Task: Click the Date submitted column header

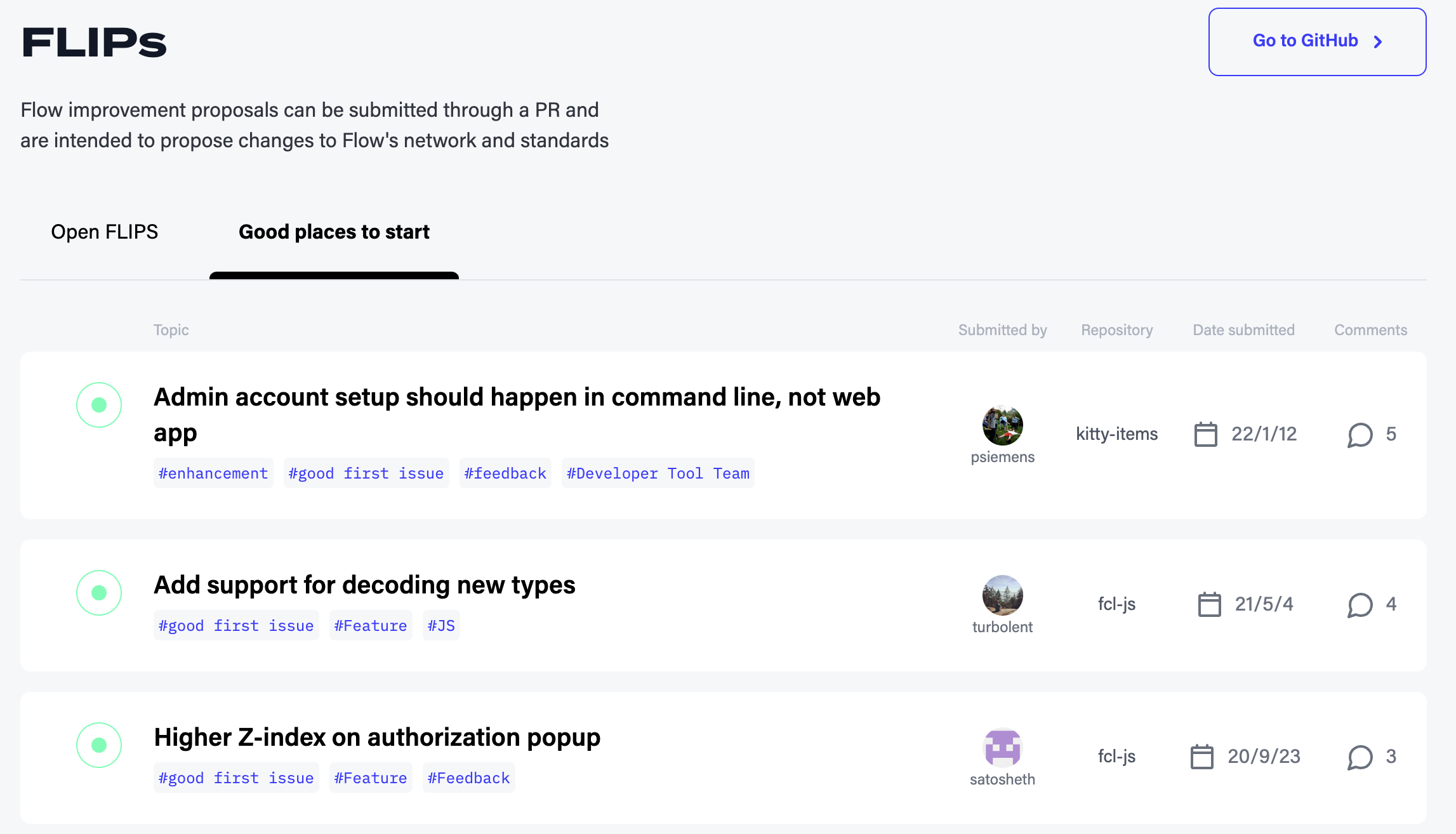Action: point(1243,329)
